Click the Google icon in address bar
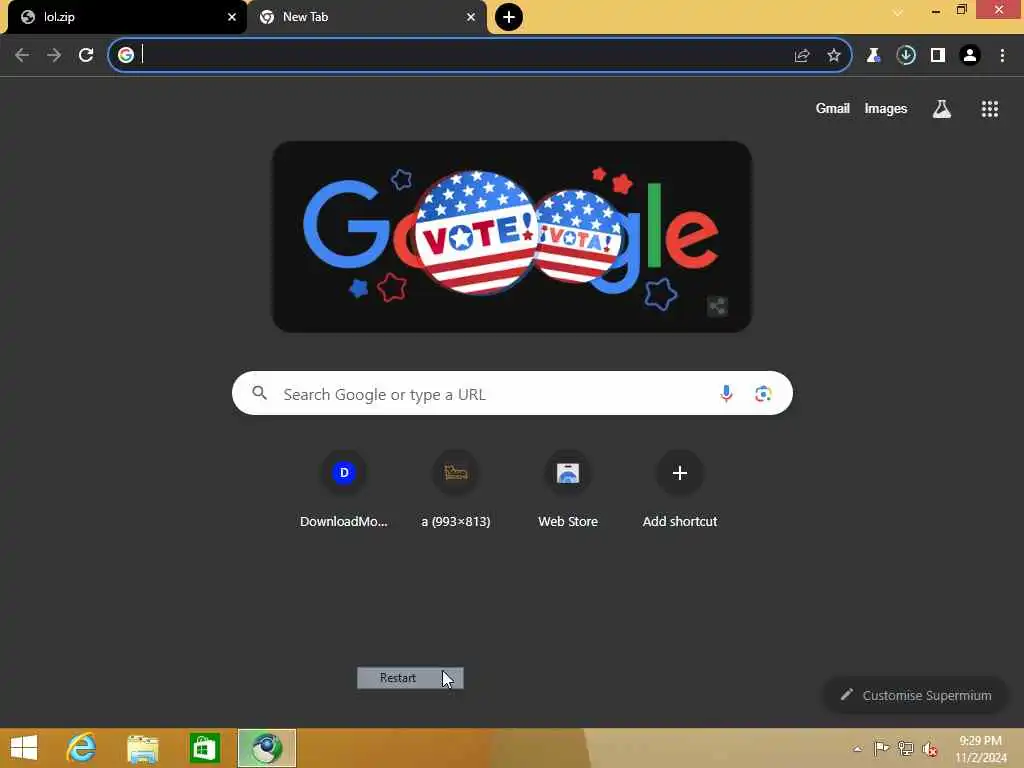 click(x=126, y=55)
